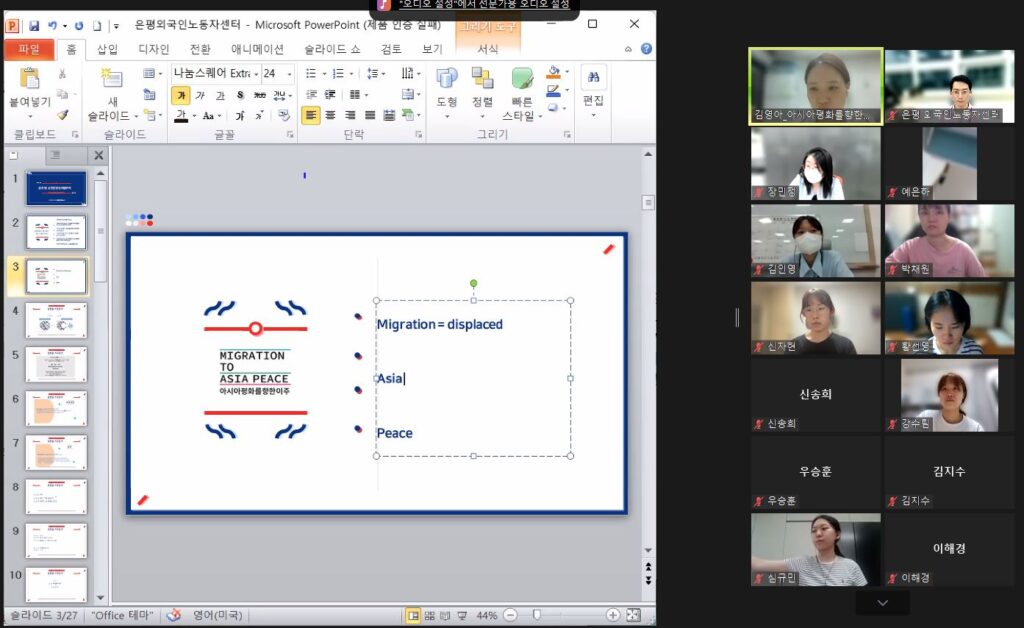Click the zoom slider handle
Screen dimensions: 1024x628
537,615
